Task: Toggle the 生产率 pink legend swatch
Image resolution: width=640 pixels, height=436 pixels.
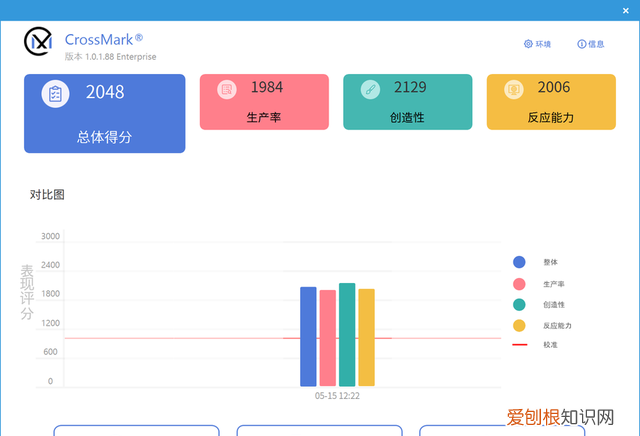Action: 519,284
